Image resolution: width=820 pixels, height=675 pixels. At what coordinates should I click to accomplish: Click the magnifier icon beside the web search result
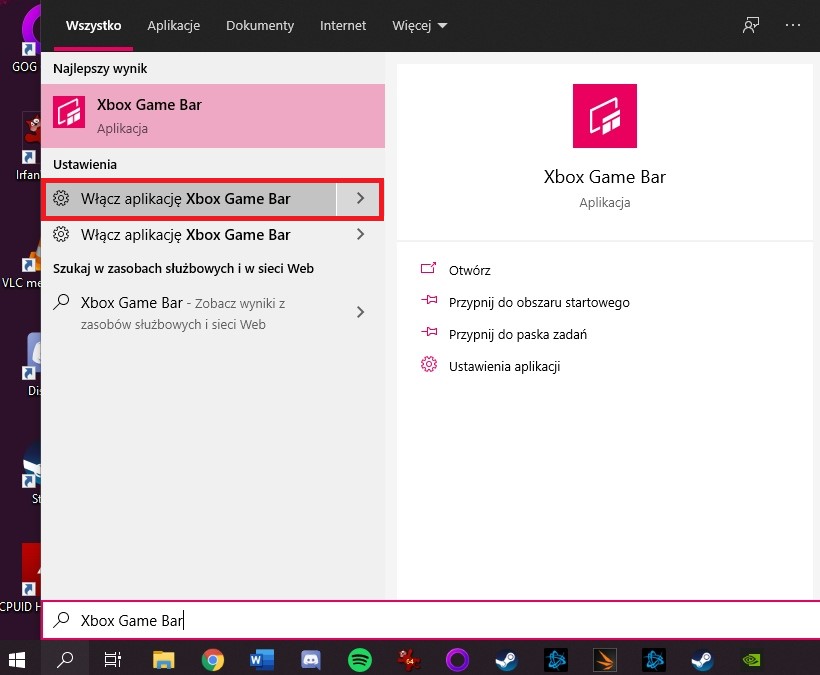61,302
